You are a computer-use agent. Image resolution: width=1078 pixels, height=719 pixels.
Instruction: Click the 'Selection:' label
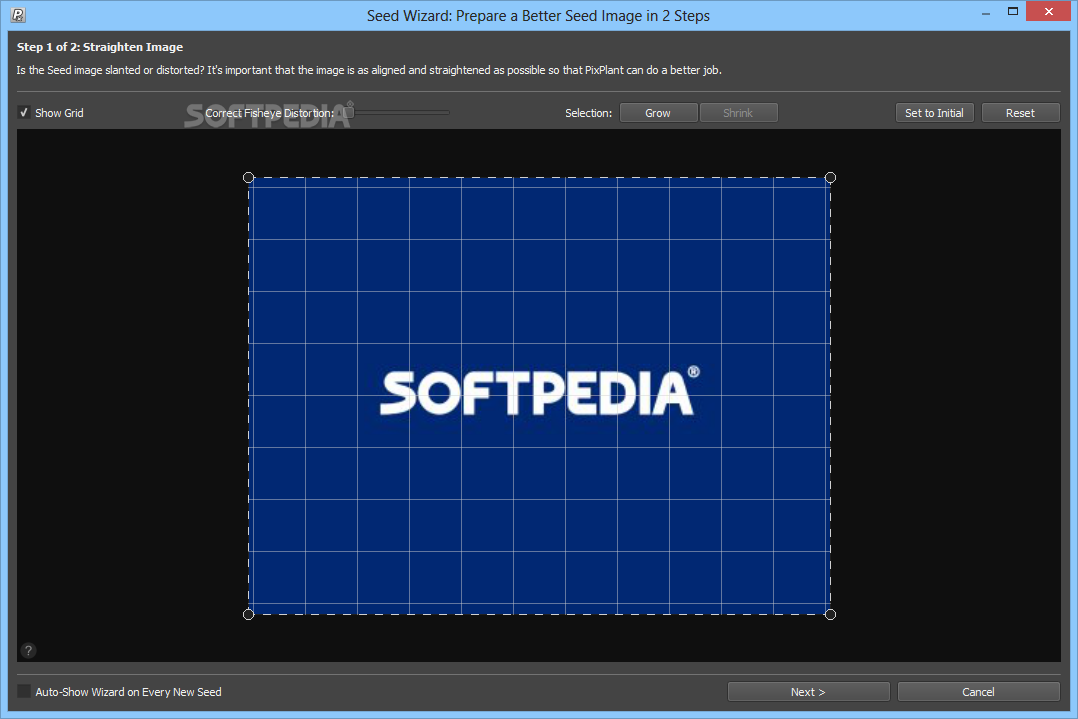588,113
